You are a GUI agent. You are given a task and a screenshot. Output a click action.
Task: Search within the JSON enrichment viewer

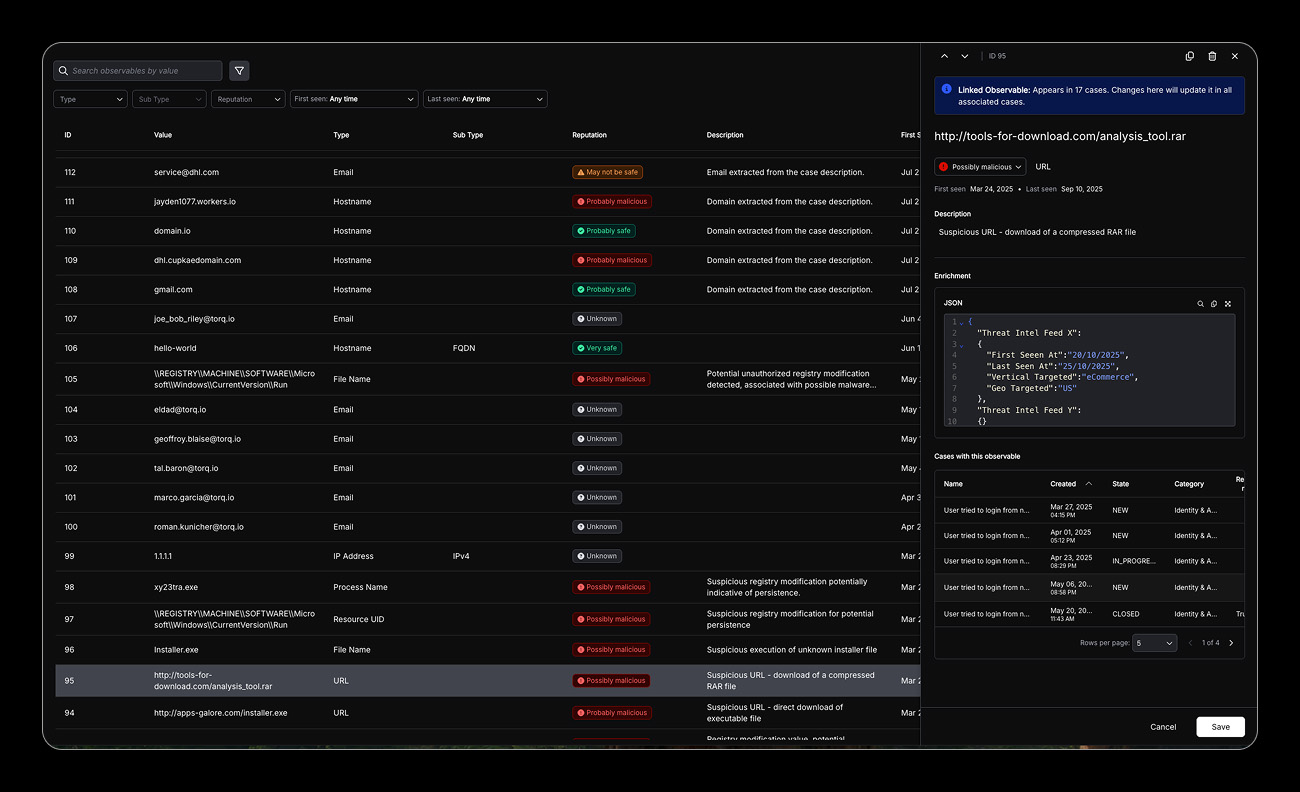1201,303
